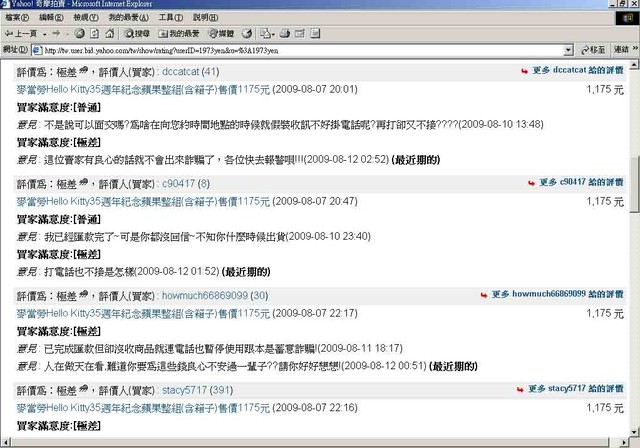
Task: Print the page with Print icon
Action: (x=285, y=34)
